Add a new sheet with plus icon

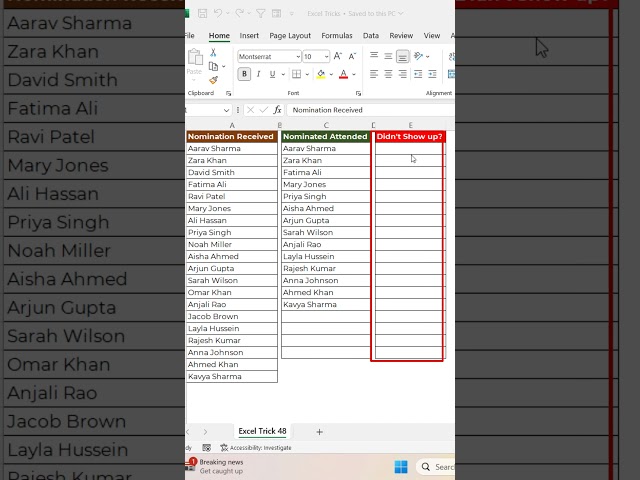pyautogui.click(x=320, y=432)
